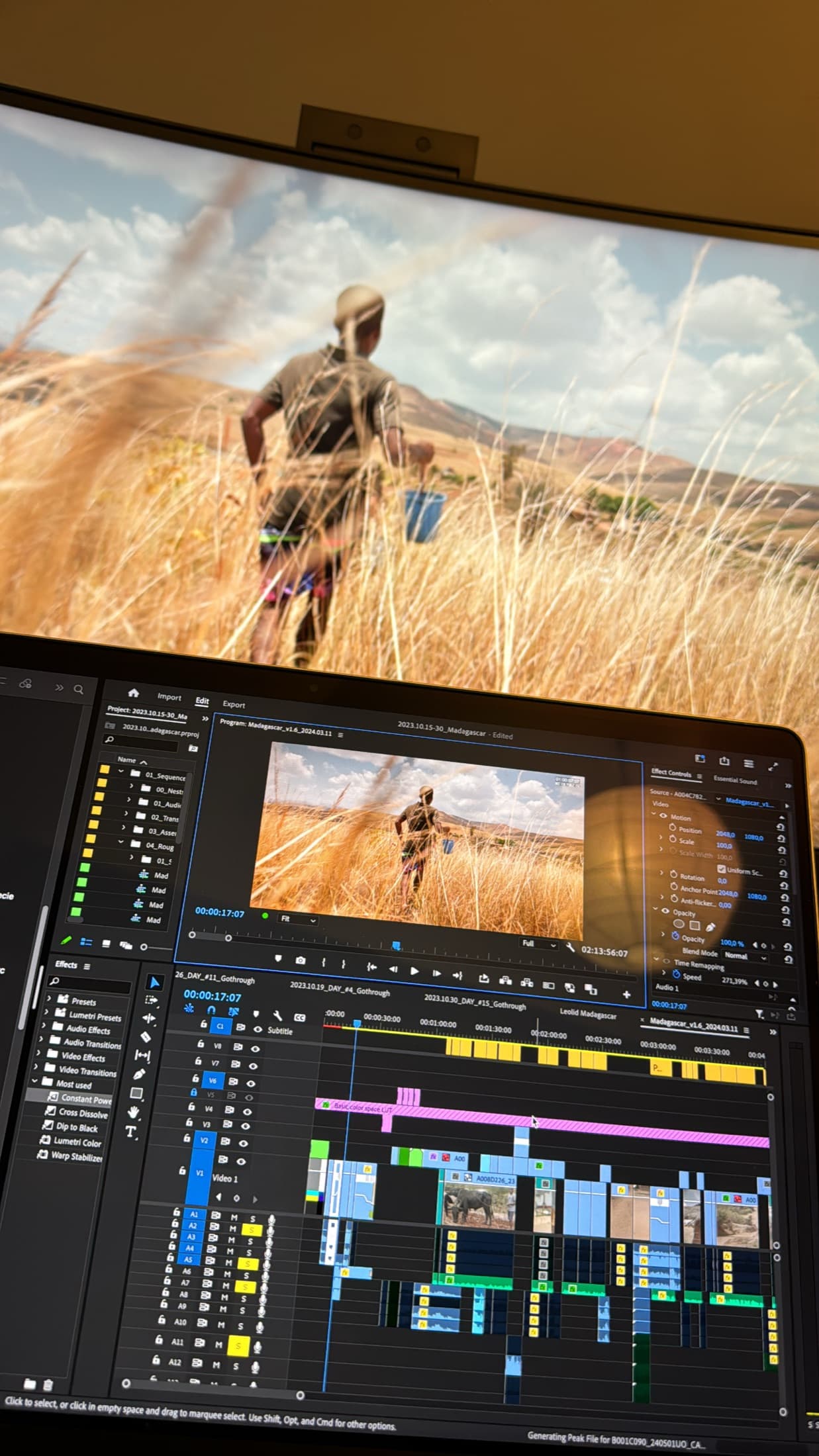Switch to the Essential Sound tab

pos(735,780)
